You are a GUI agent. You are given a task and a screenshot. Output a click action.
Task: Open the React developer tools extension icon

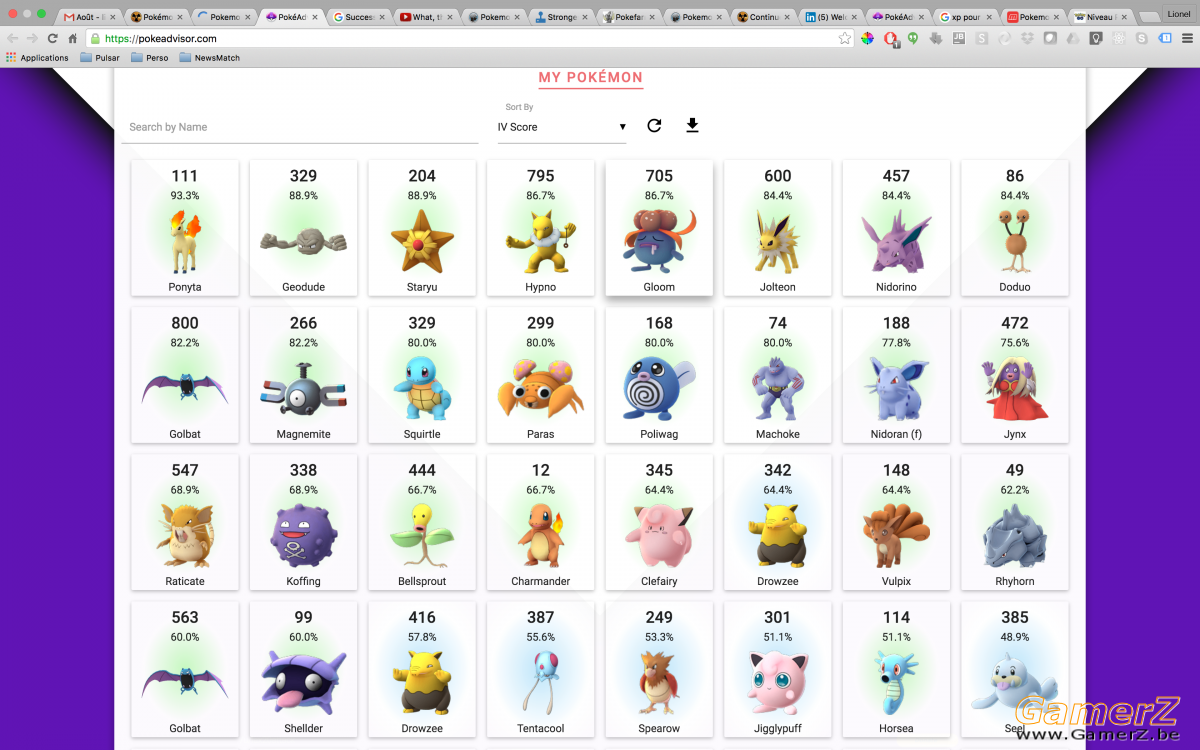pyautogui.click(x=1119, y=38)
